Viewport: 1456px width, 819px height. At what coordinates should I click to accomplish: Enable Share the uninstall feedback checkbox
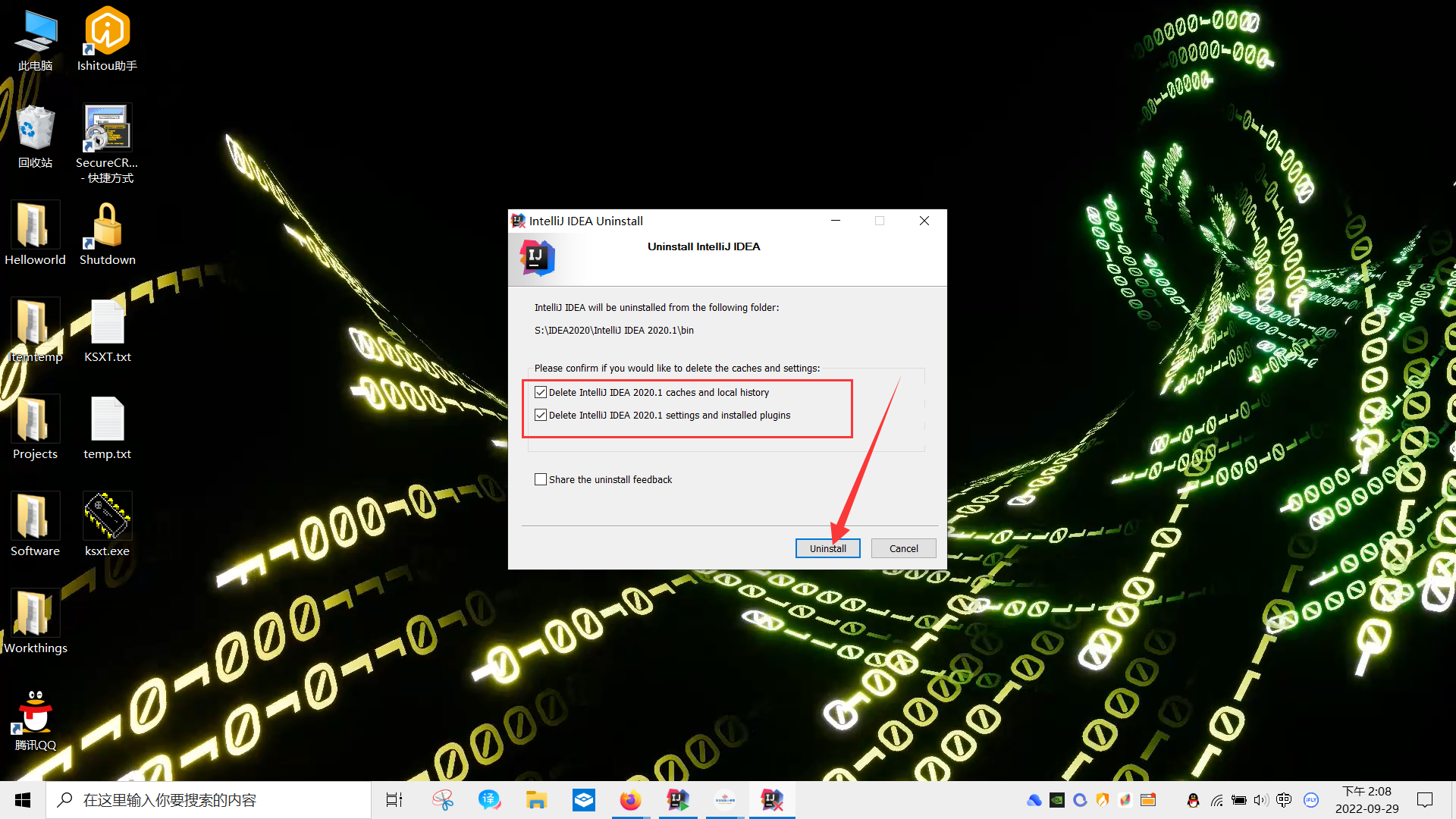coord(541,479)
